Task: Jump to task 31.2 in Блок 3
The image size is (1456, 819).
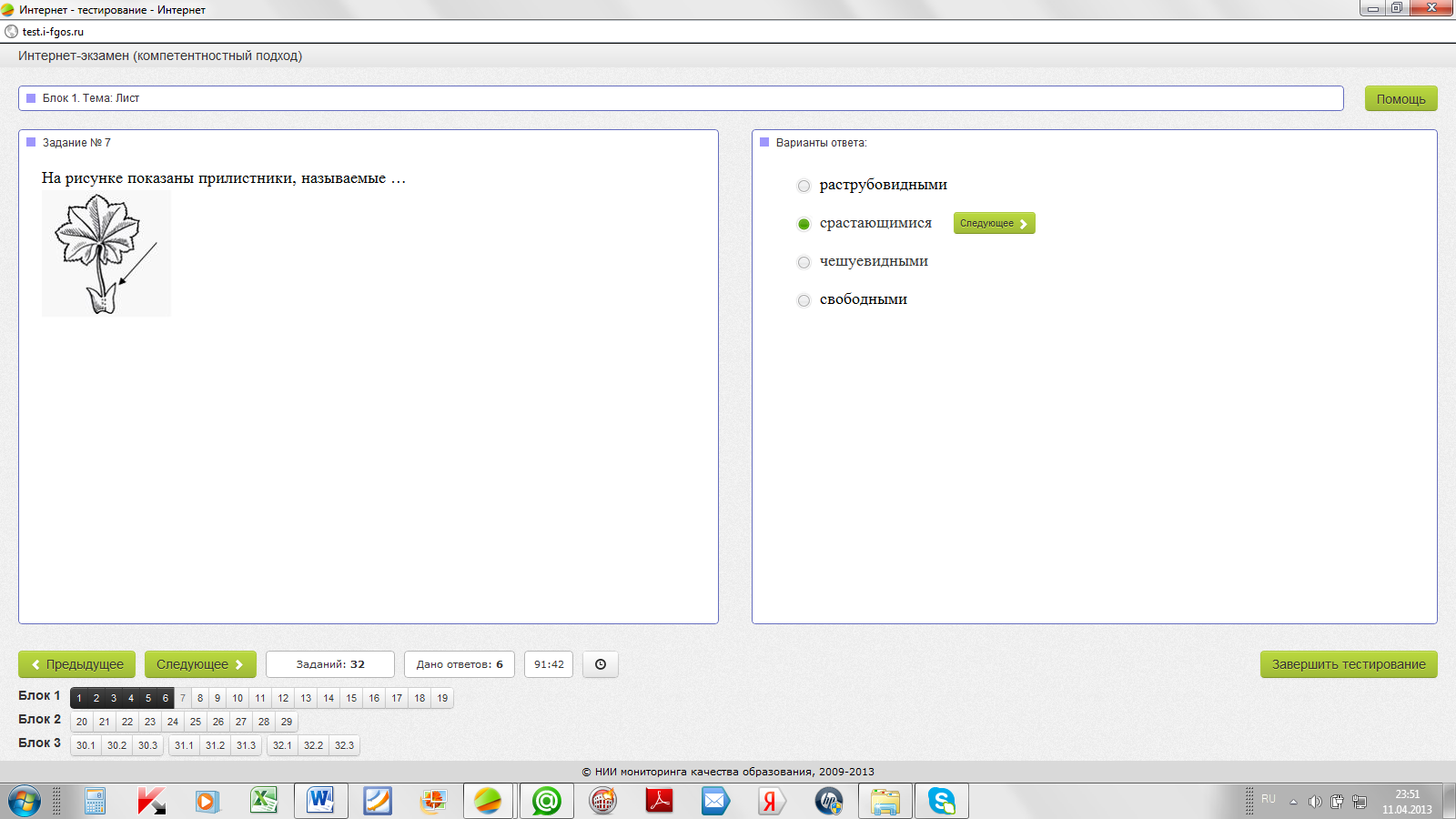Action: (215, 745)
